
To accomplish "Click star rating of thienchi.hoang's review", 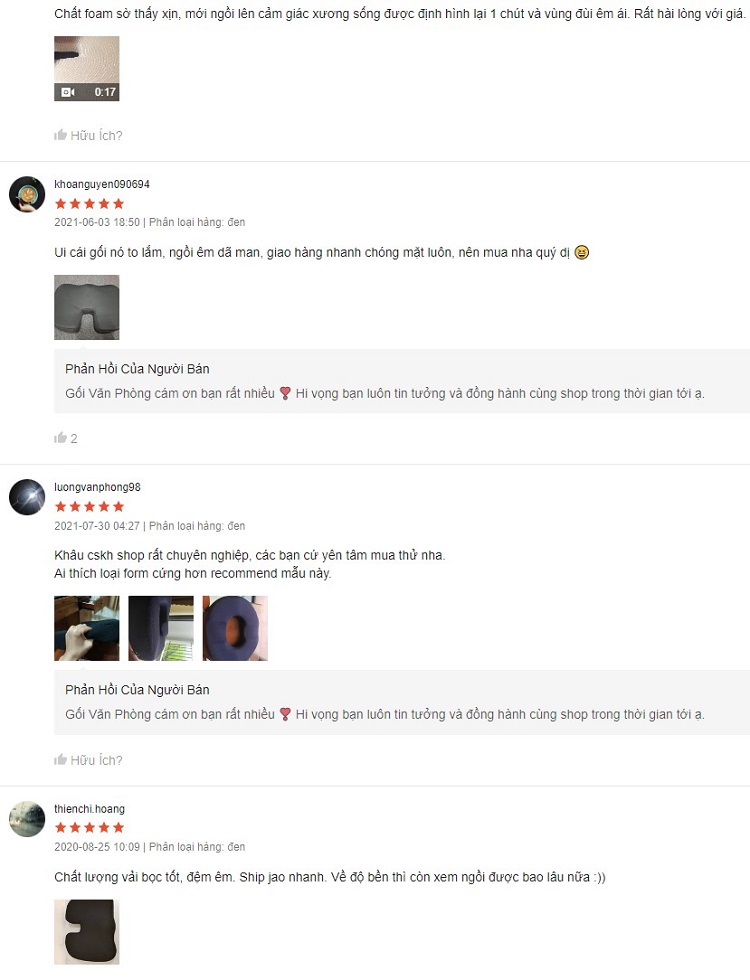I will tap(89, 828).
